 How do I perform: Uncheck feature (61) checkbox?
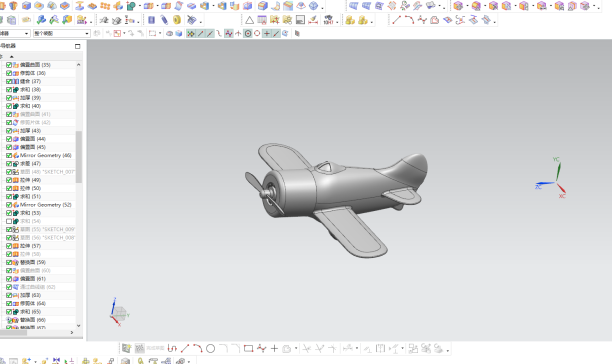[x=9, y=279]
